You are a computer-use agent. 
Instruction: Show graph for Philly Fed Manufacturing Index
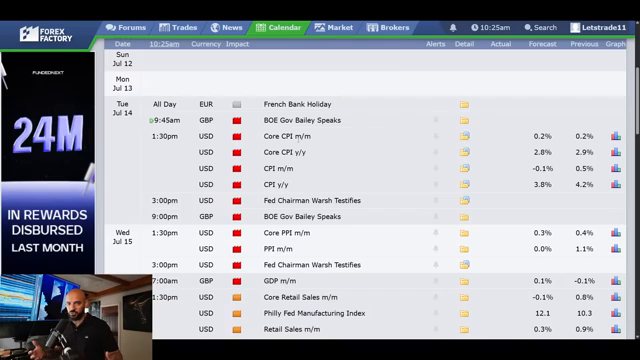[x=616, y=313]
